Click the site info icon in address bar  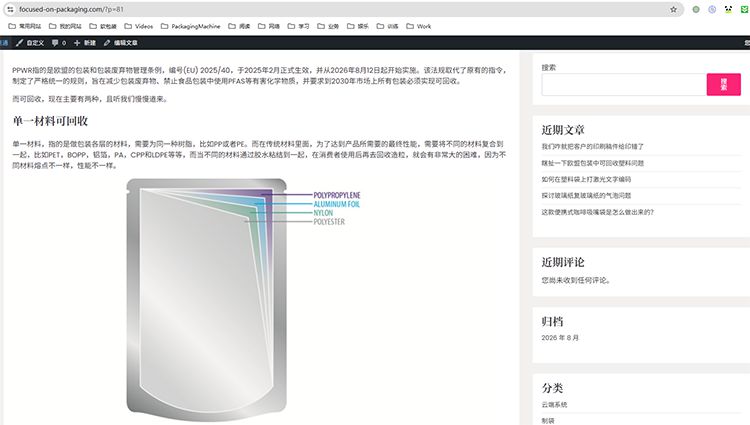[x=10, y=9]
